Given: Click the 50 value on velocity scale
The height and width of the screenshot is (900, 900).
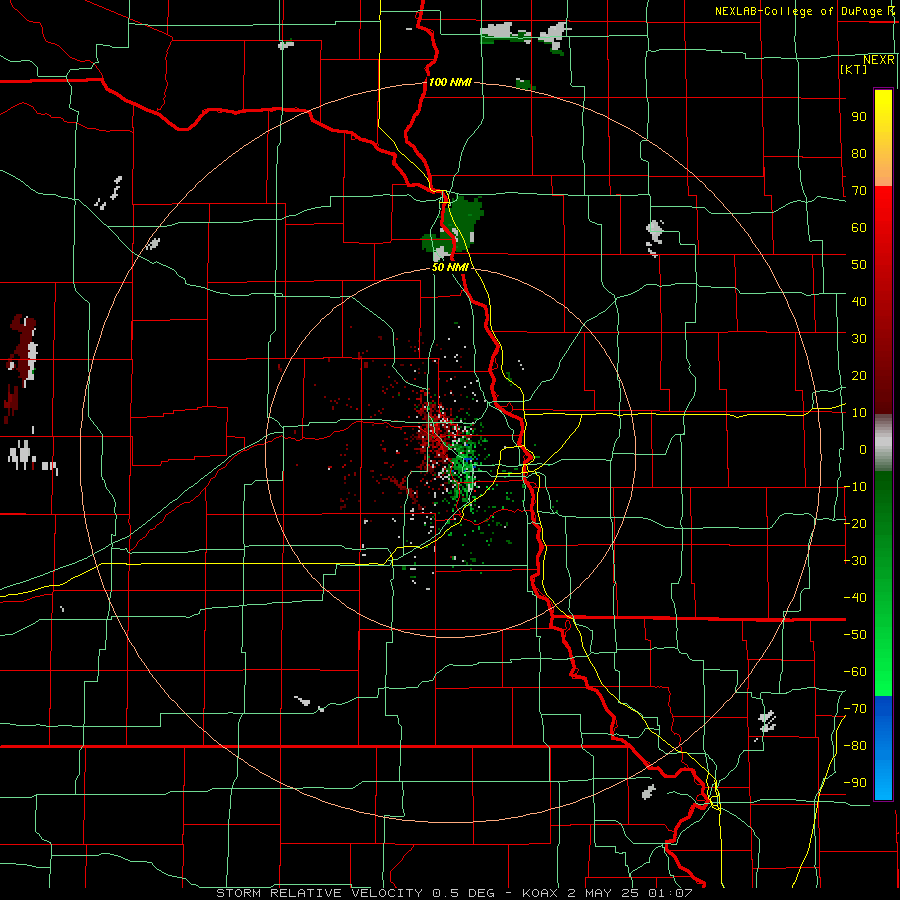Looking at the screenshot, I should click(859, 265).
